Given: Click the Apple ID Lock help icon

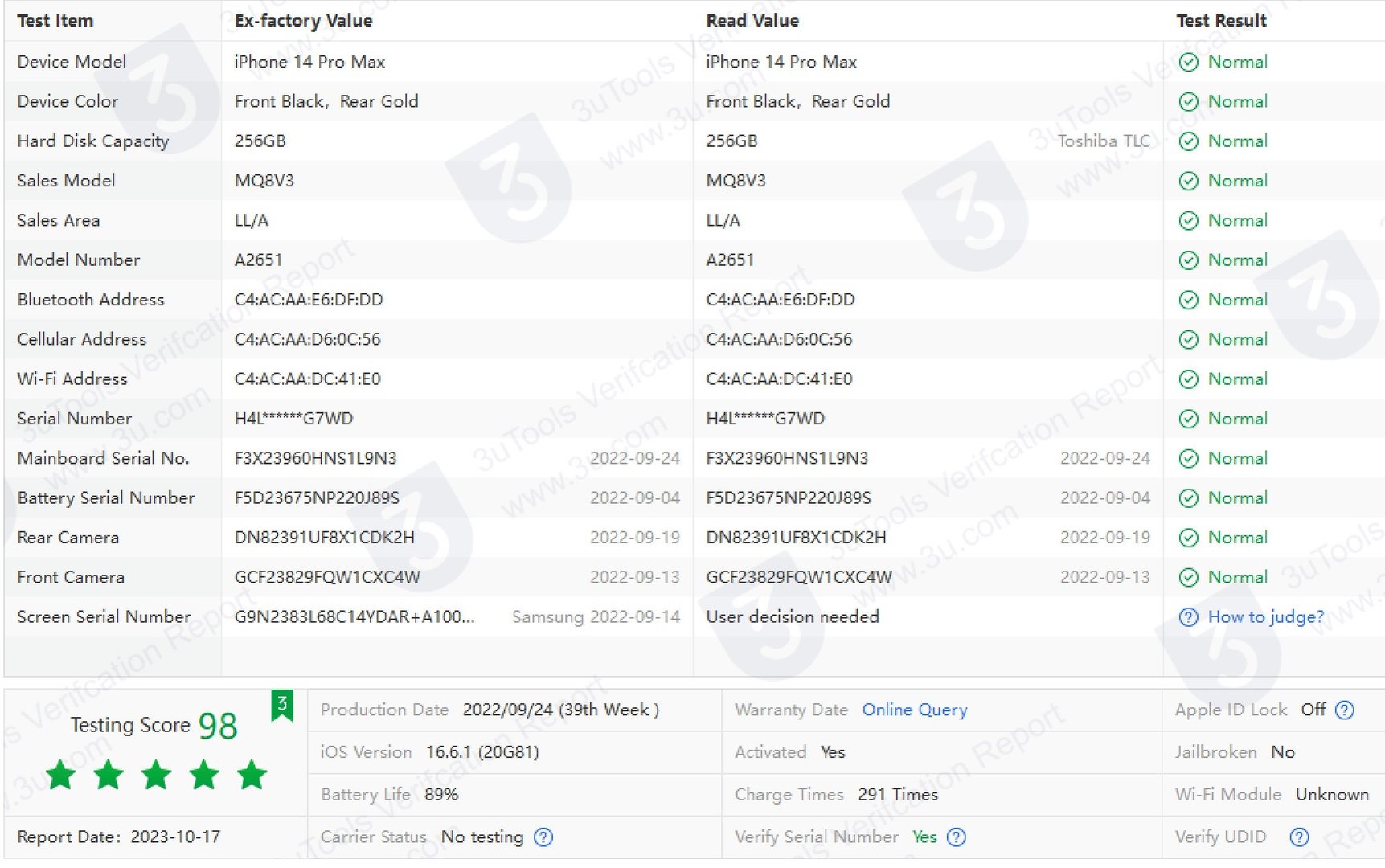Looking at the screenshot, I should (x=1344, y=710).
